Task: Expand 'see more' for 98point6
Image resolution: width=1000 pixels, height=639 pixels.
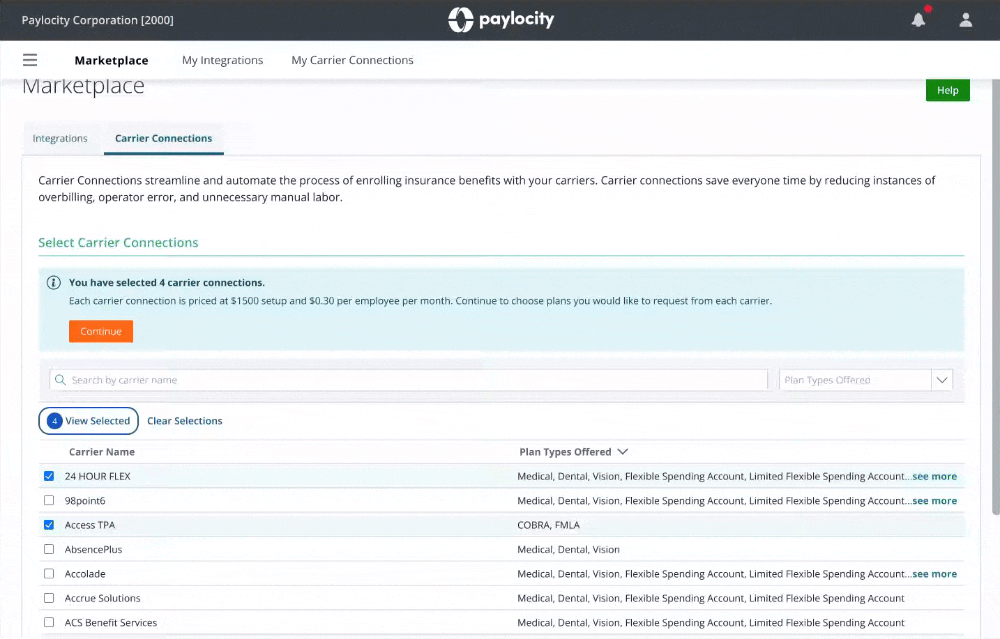Action: [x=934, y=501]
